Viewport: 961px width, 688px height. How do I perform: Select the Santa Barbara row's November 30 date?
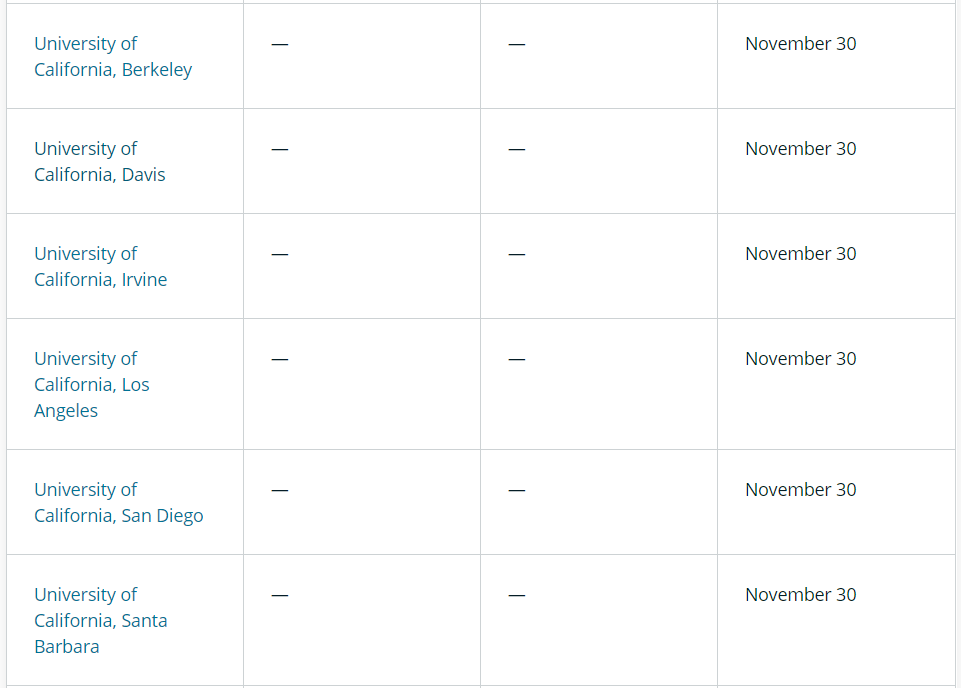tap(800, 595)
